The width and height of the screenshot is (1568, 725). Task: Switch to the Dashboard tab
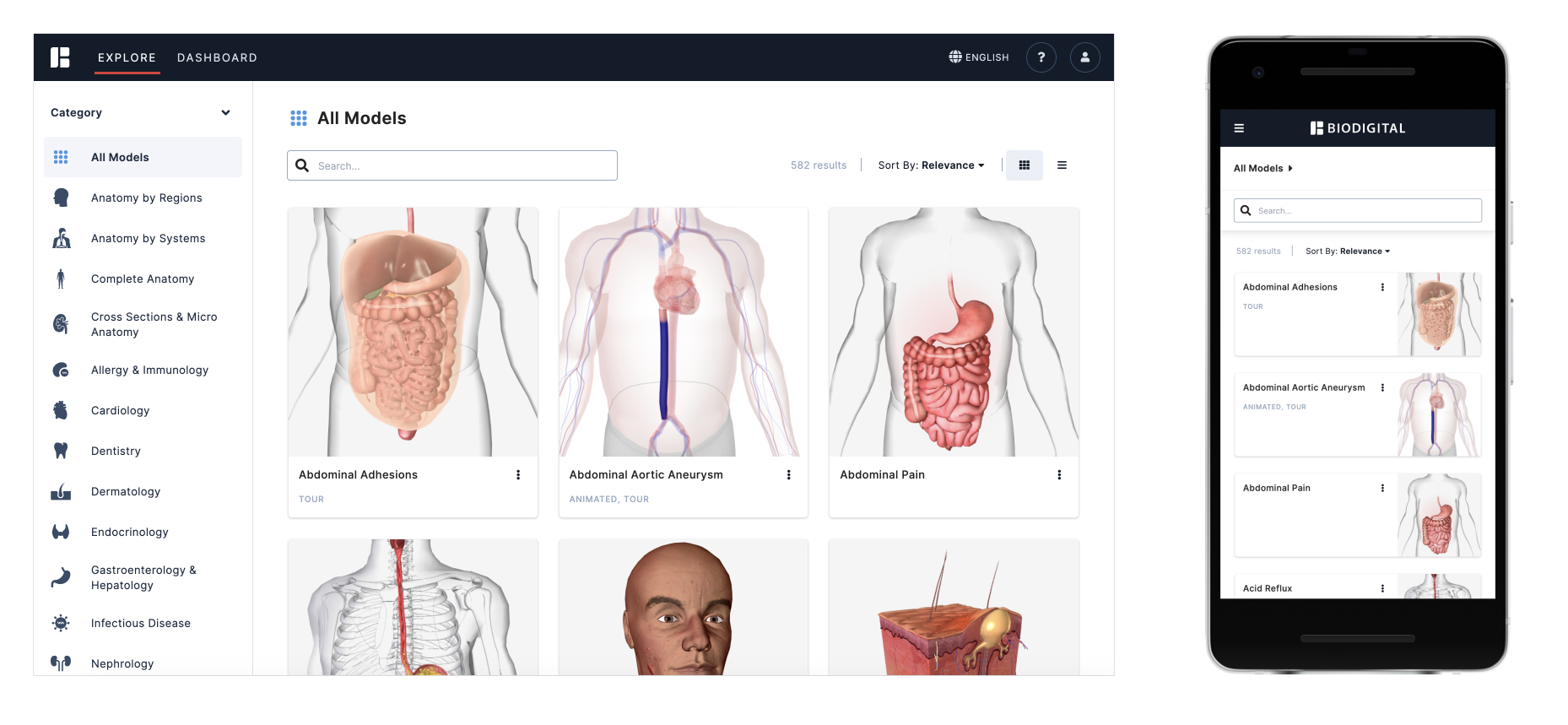(x=217, y=57)
